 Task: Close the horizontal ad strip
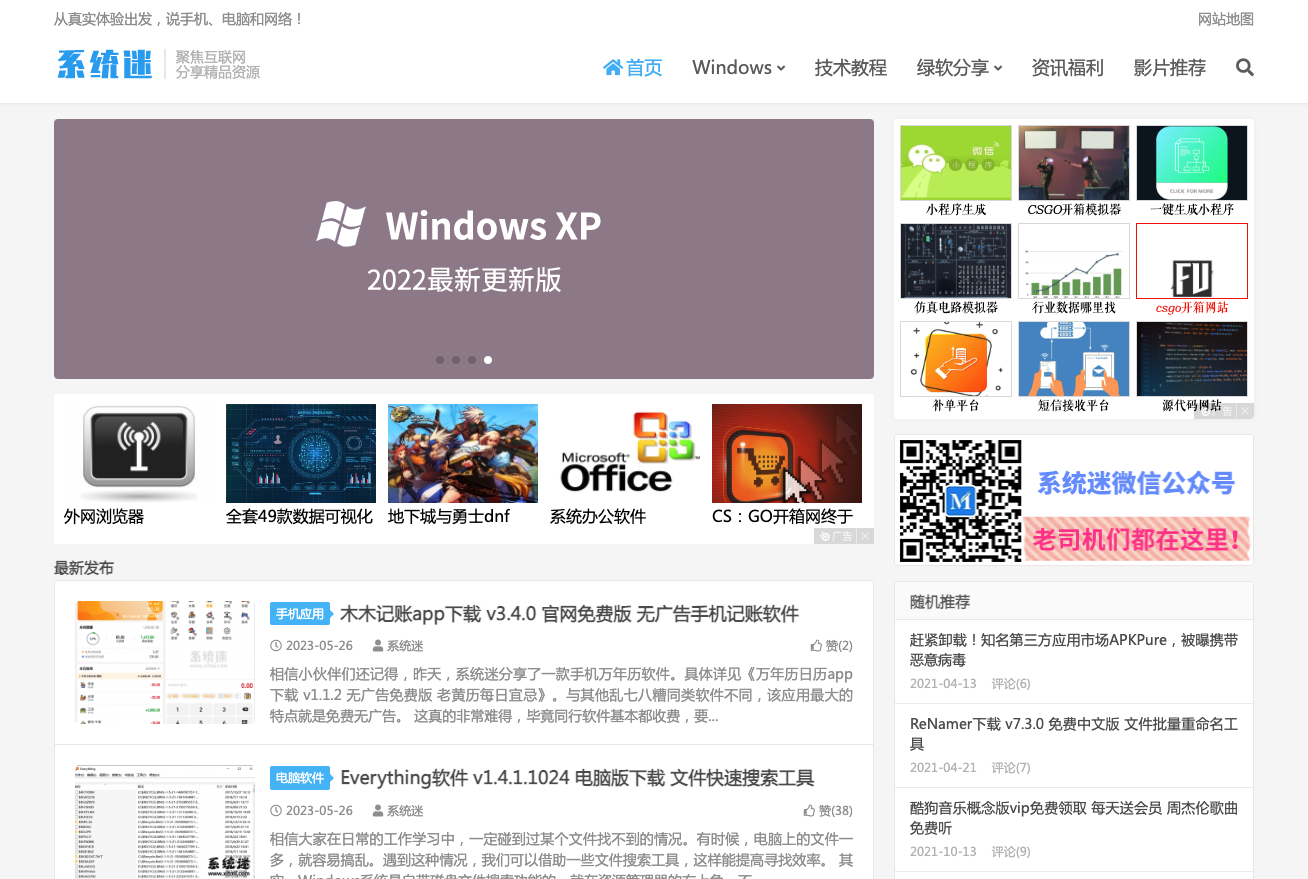pos(866,536)
